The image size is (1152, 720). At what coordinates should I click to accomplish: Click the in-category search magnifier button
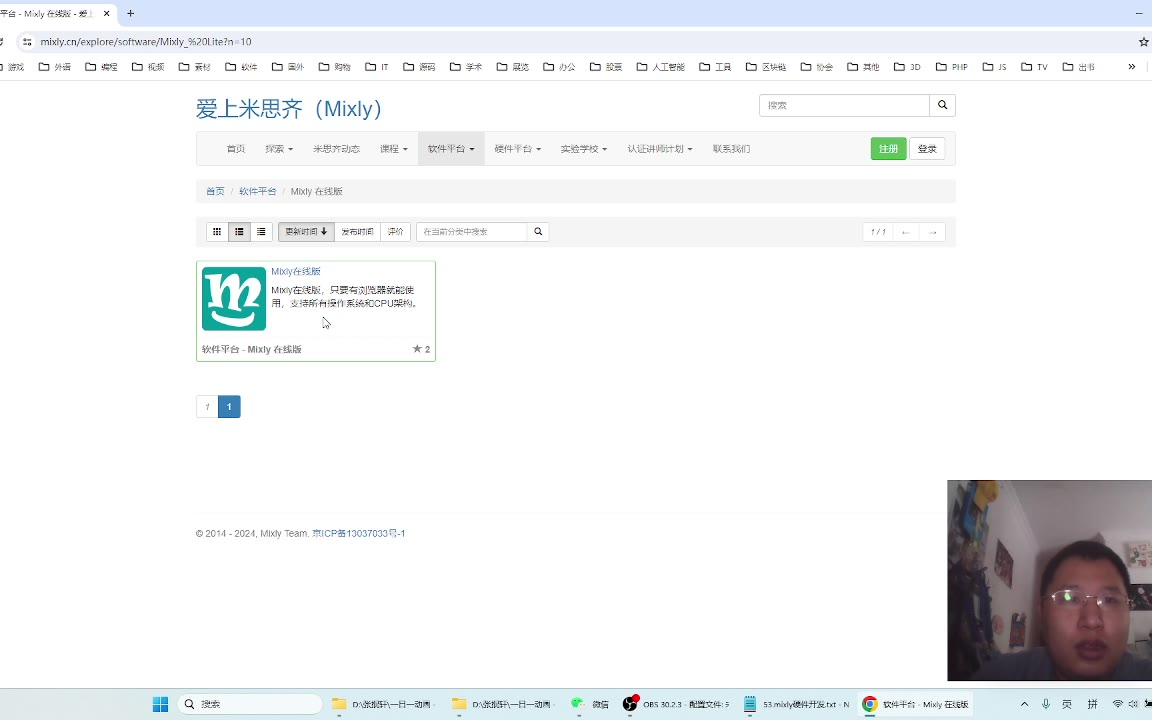[x=538, y=231]
